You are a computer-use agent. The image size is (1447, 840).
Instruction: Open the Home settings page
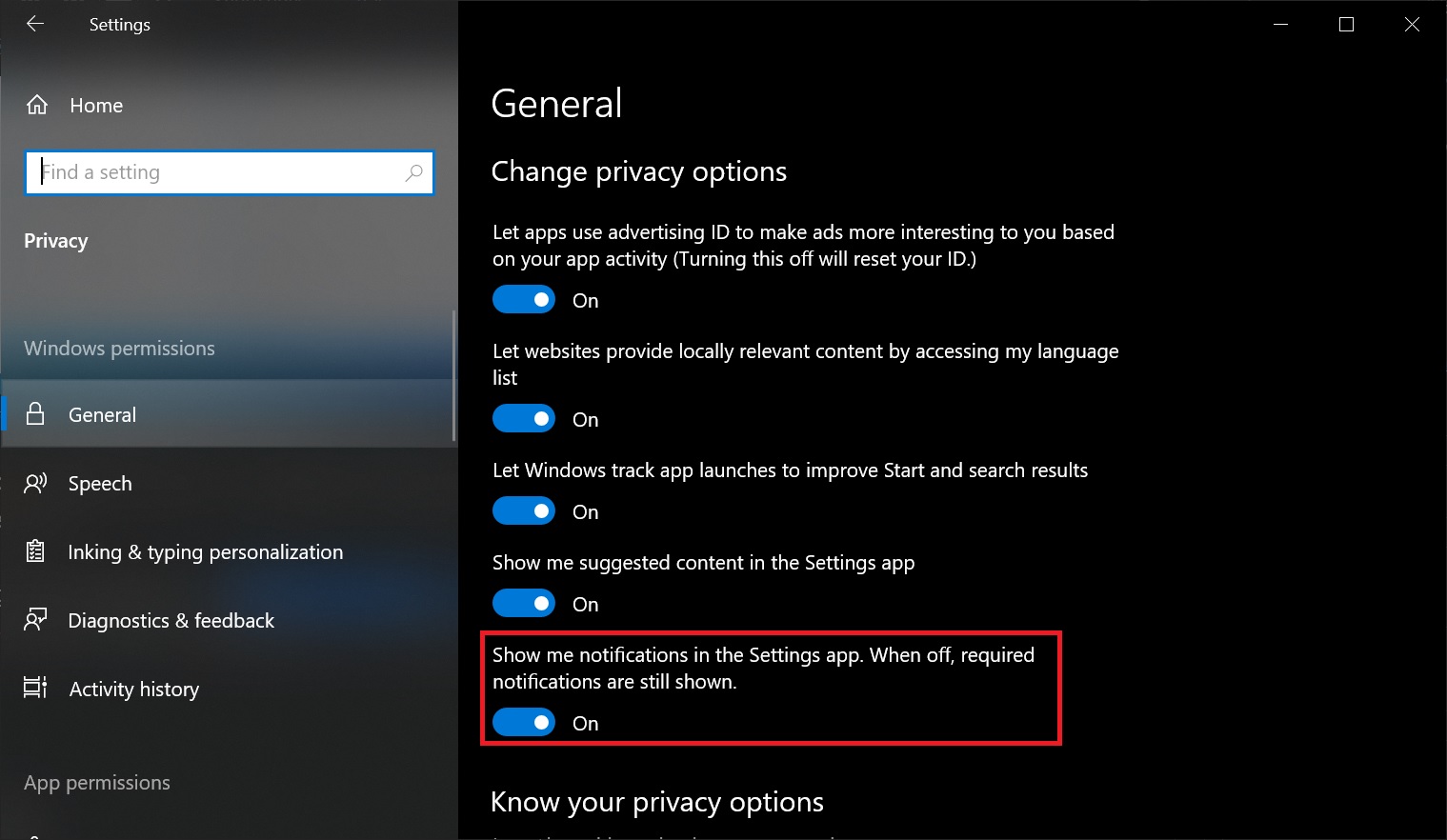coord(229,105)
